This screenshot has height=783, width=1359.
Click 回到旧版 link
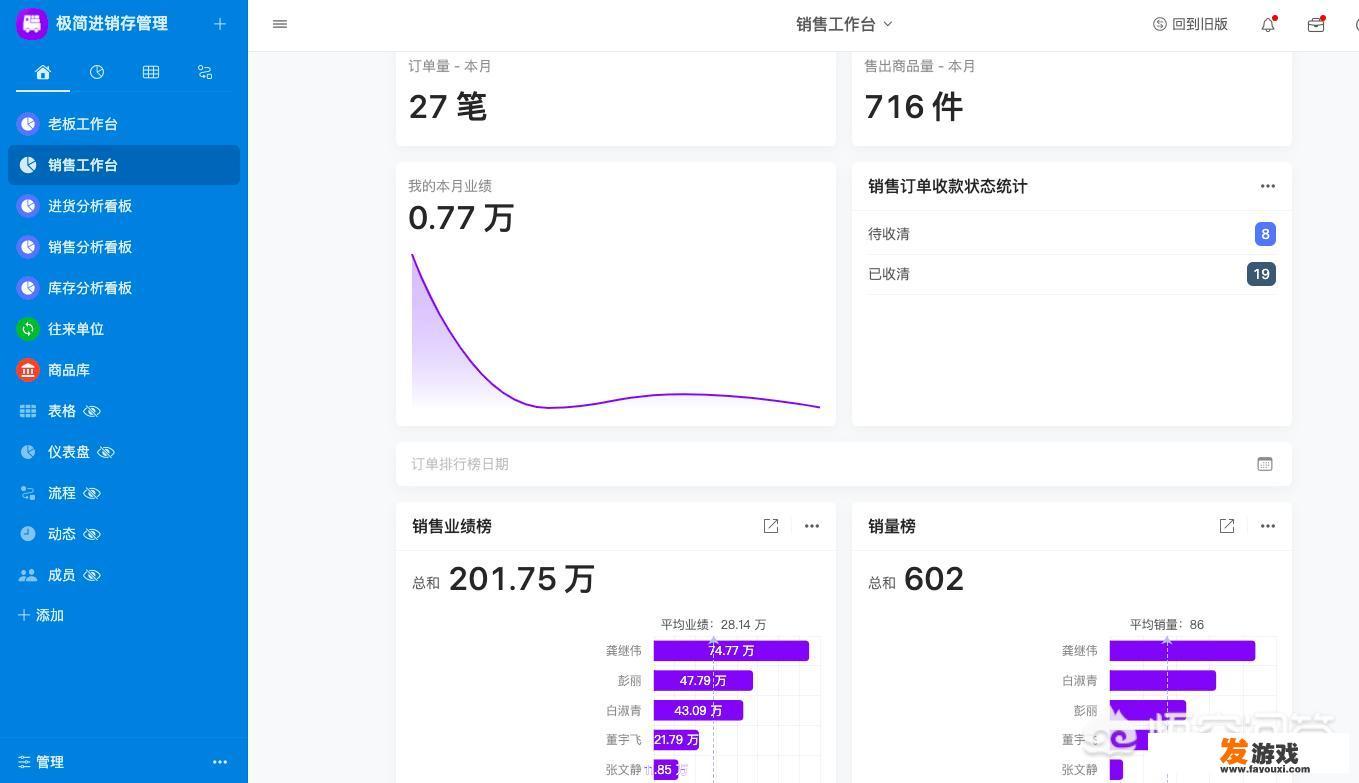click(x=1190, y=24)
